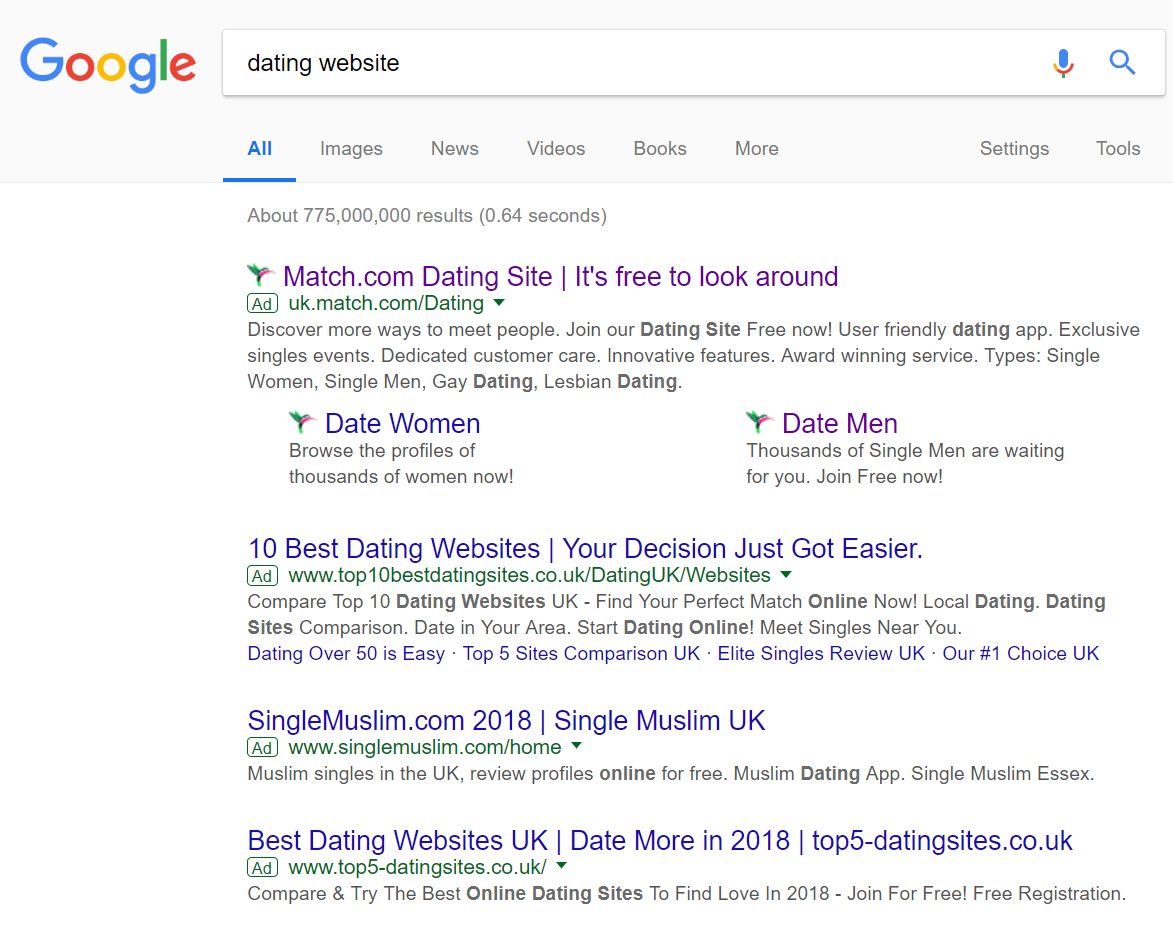This screenshot has height=927, width=1173.
Task: Open Match.com Dating Site ad title
Action: [x=560, y=276]
